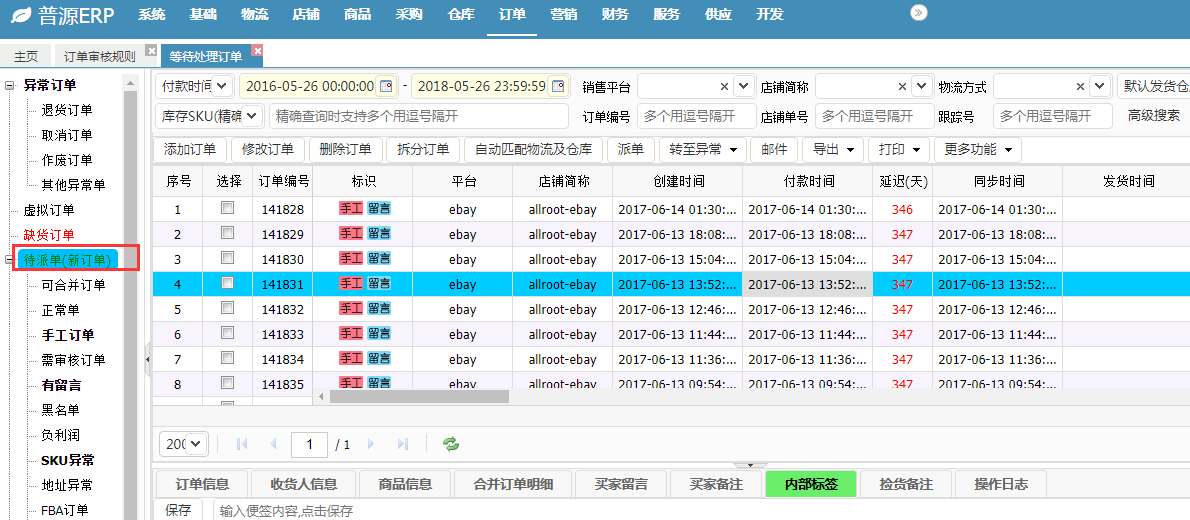Go to previous page in pager
This screenshot has height=520, width=1190.
[273, 444]
